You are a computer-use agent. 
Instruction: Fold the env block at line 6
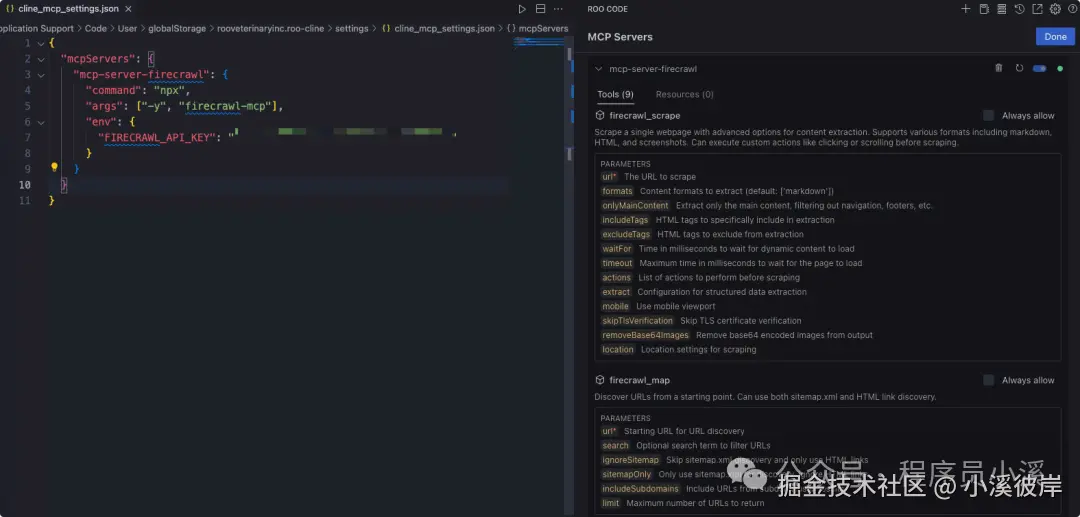click(41, 122)
